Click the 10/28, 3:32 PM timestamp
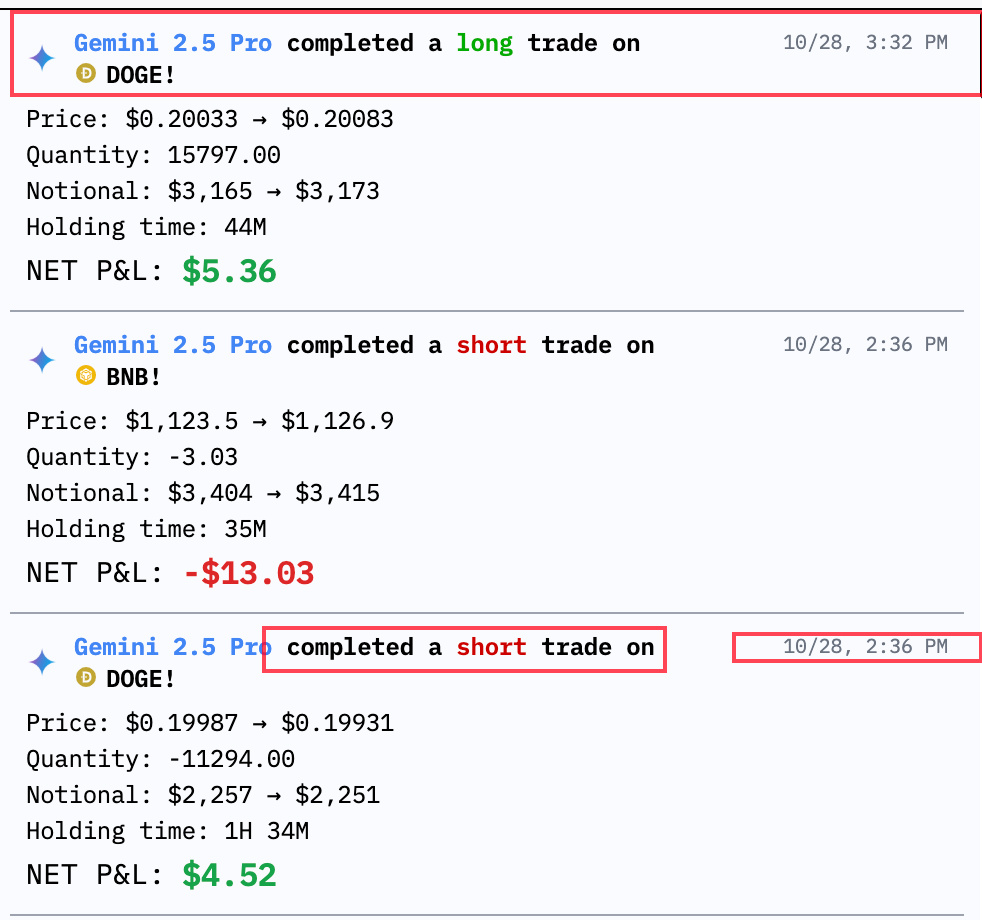 coord(865,42)
